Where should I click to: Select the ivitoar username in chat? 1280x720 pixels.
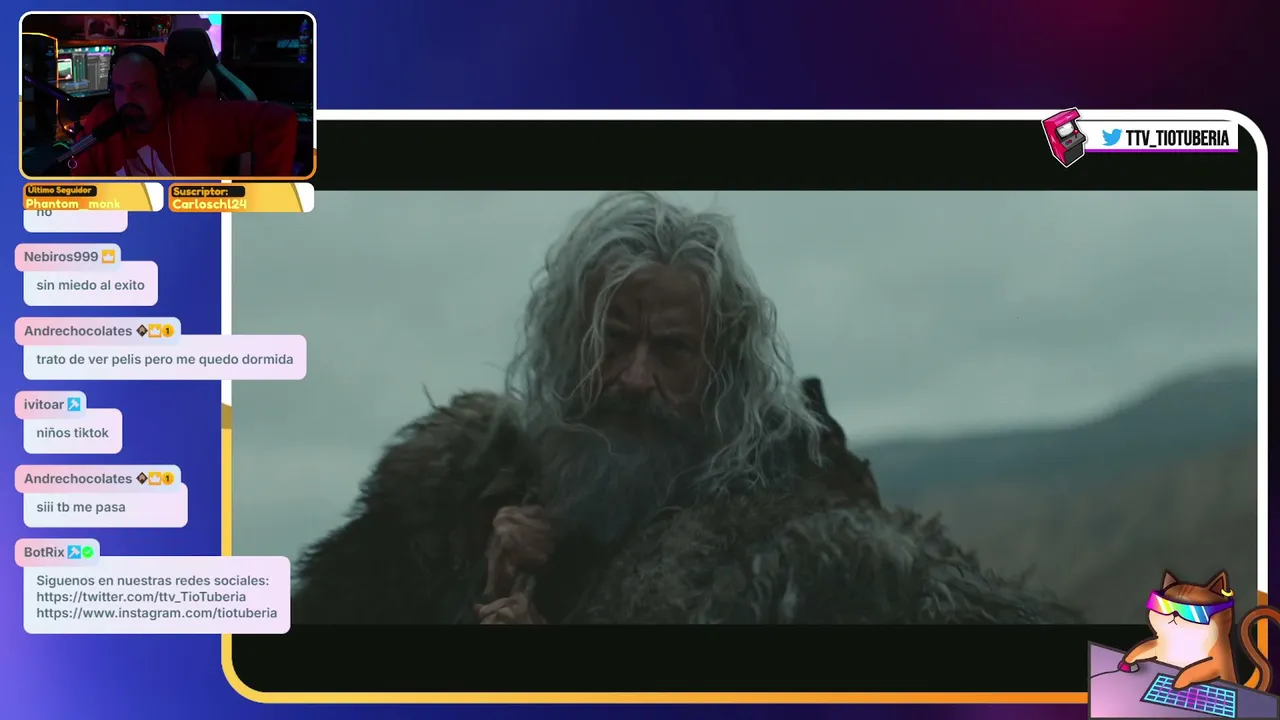click(x=44, y=405)
